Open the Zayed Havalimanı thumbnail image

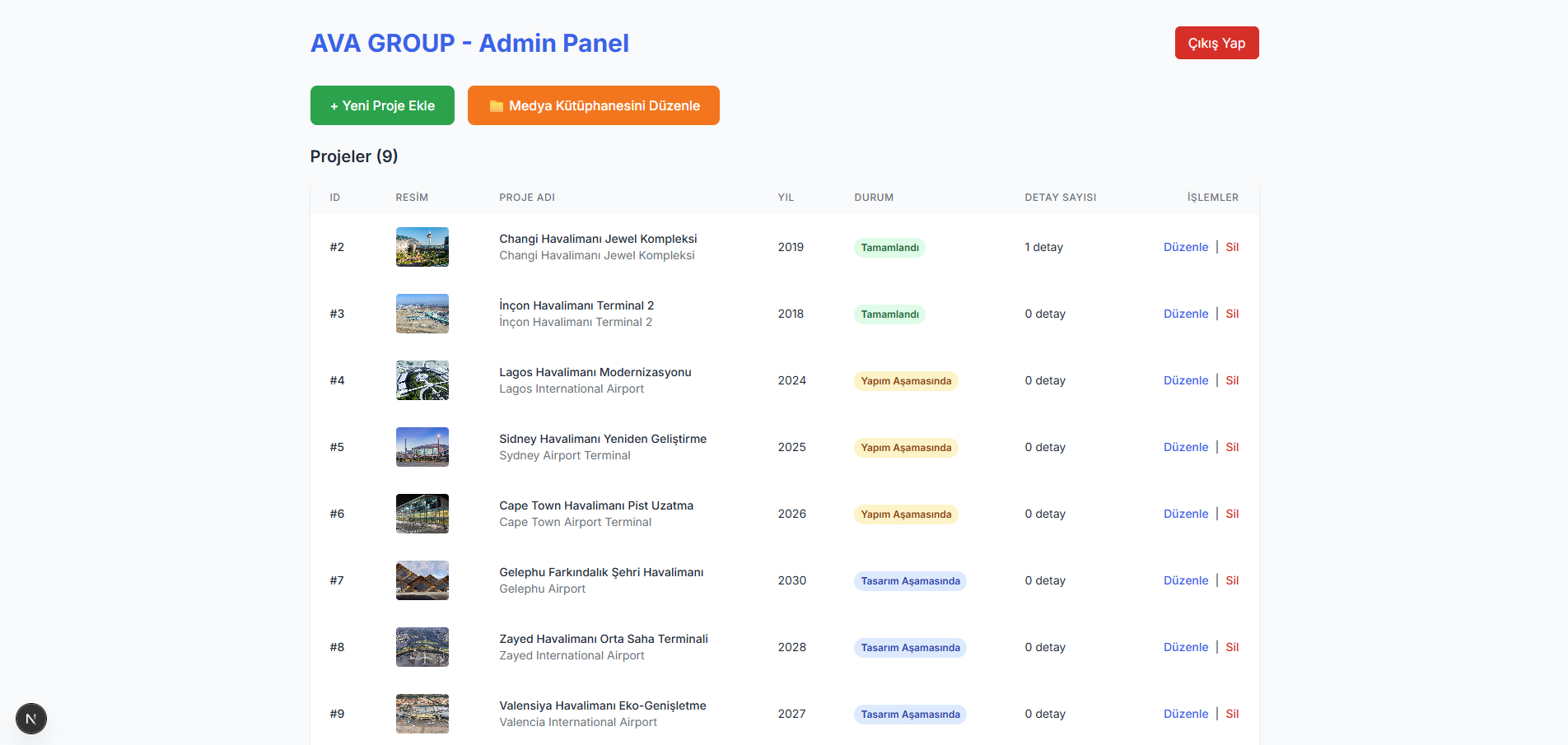[422, 647]
